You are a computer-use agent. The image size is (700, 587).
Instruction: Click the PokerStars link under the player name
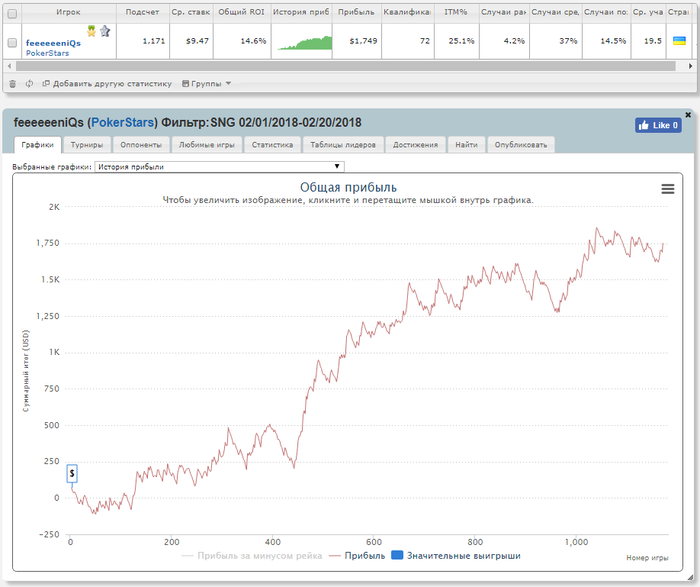pyautogui.click(x=47, y=53)
